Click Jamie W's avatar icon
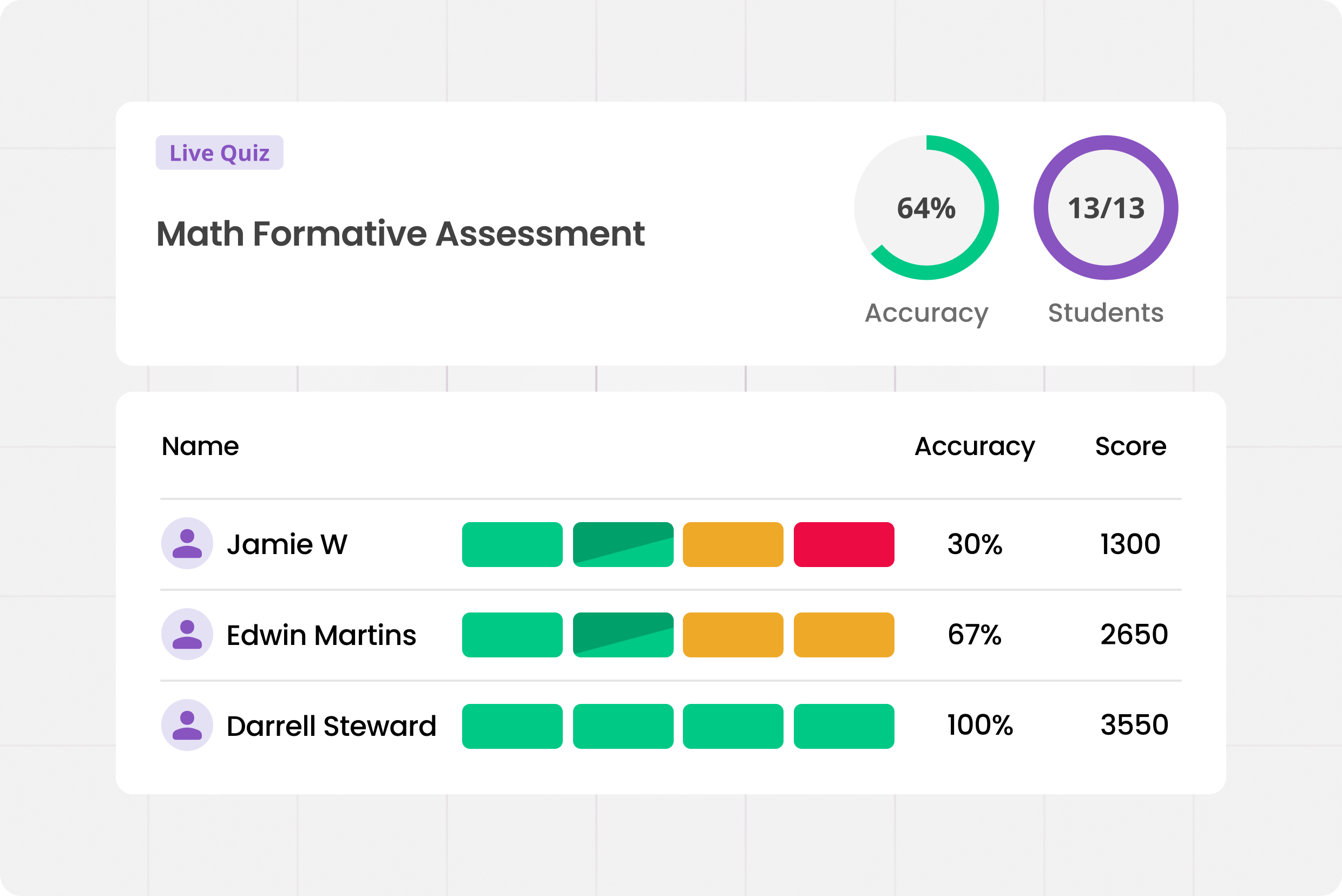This screenshot has height=896, width=1342. (x=187, y=543)
